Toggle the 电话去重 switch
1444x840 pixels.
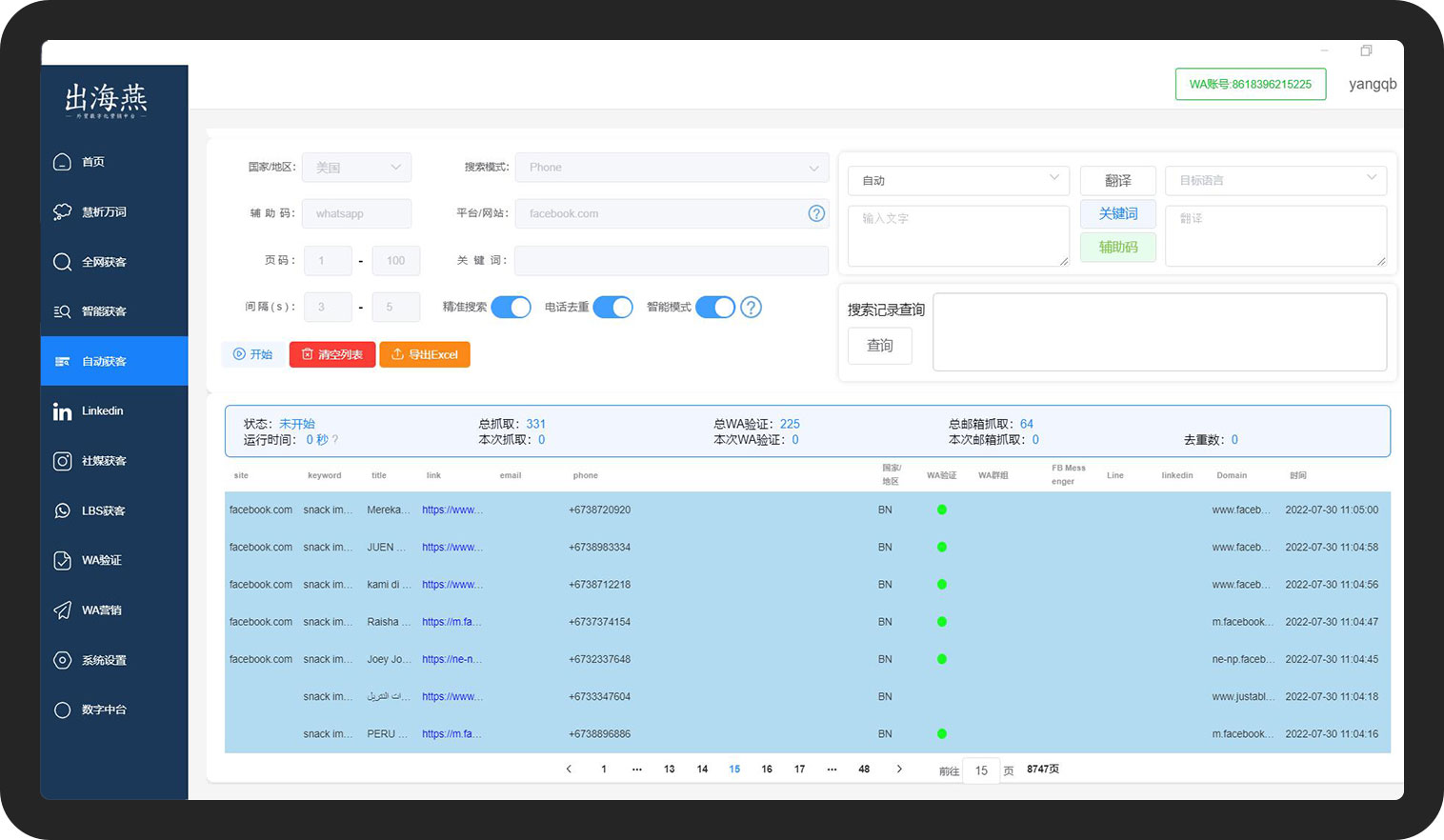click(x=612, y=308)
